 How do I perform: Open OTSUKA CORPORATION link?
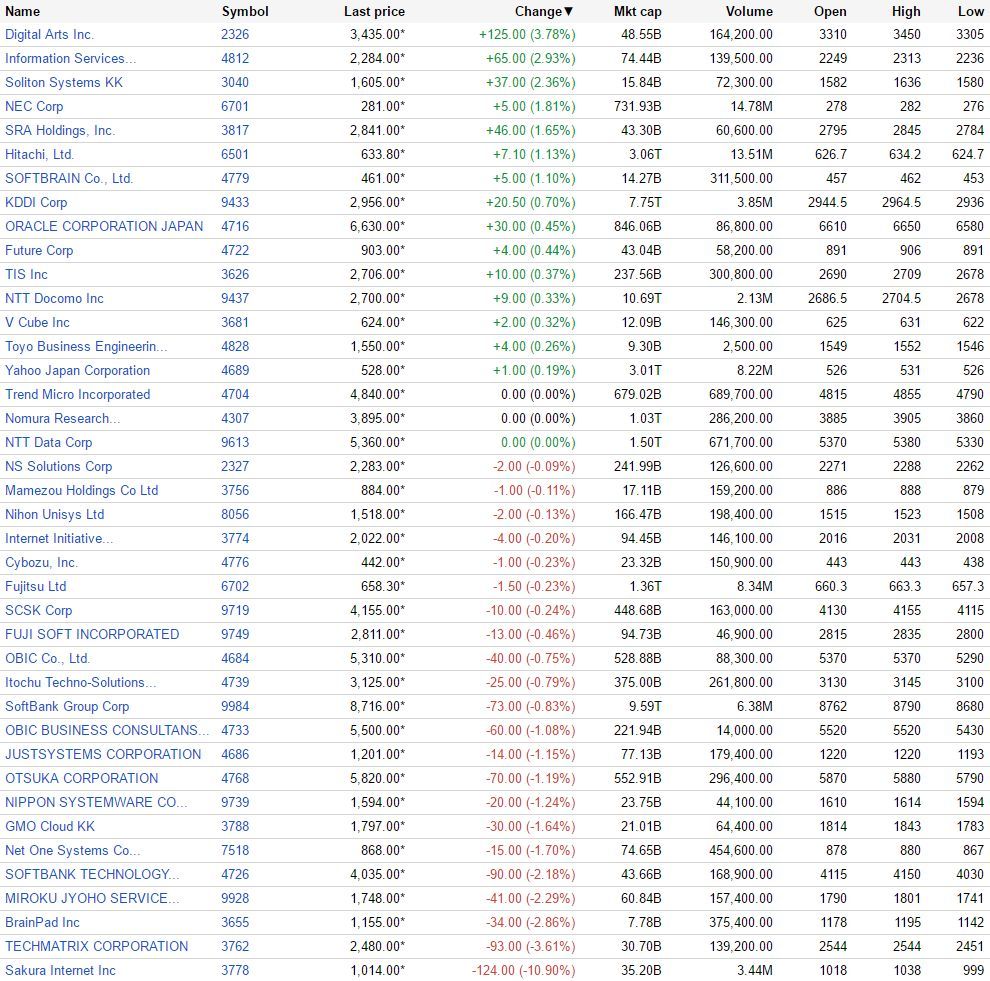(81, 778)
